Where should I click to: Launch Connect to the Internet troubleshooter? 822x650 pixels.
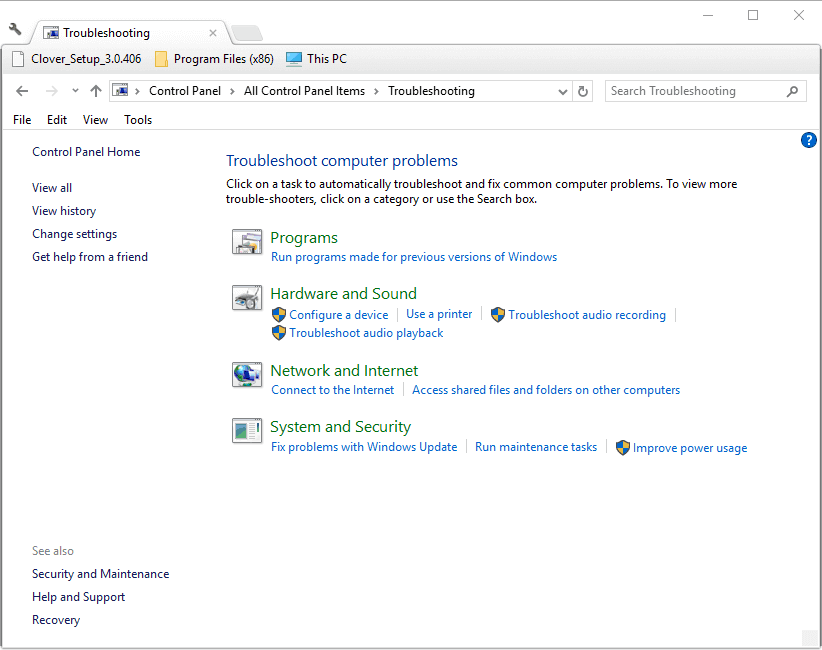tap(332, 390)
